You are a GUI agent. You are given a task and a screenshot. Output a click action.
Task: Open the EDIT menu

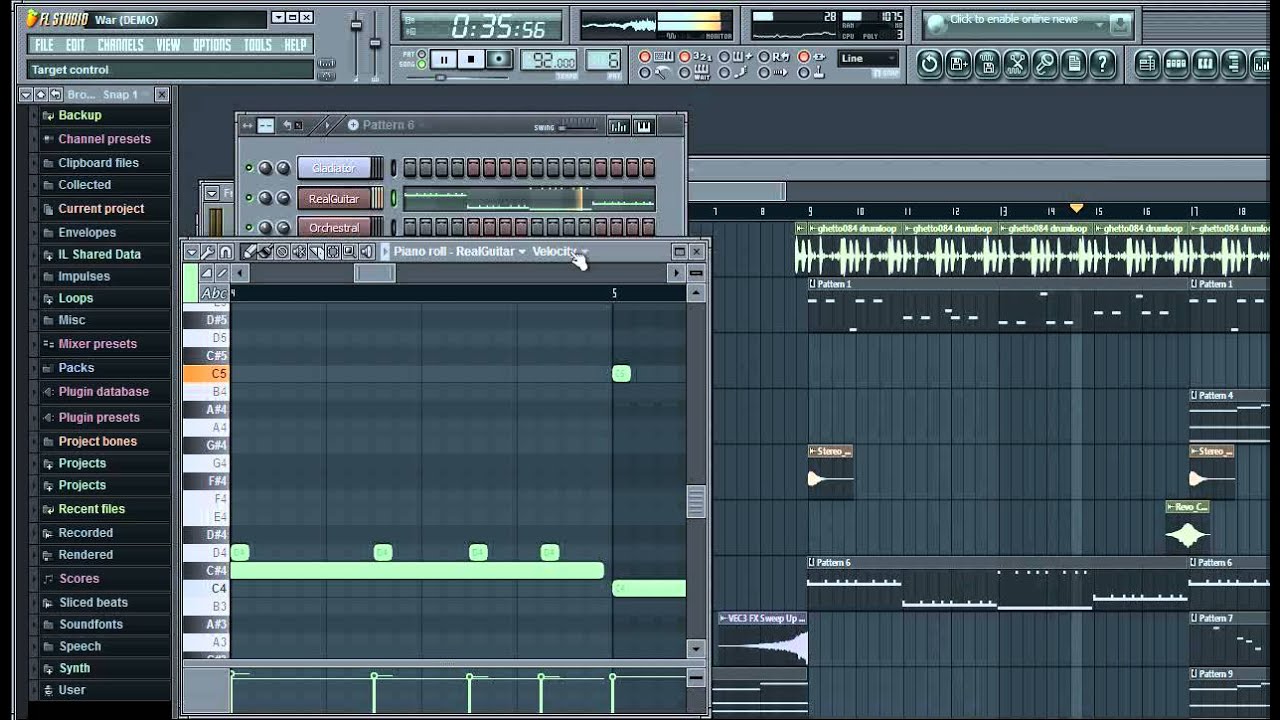(x=75, y=45)
